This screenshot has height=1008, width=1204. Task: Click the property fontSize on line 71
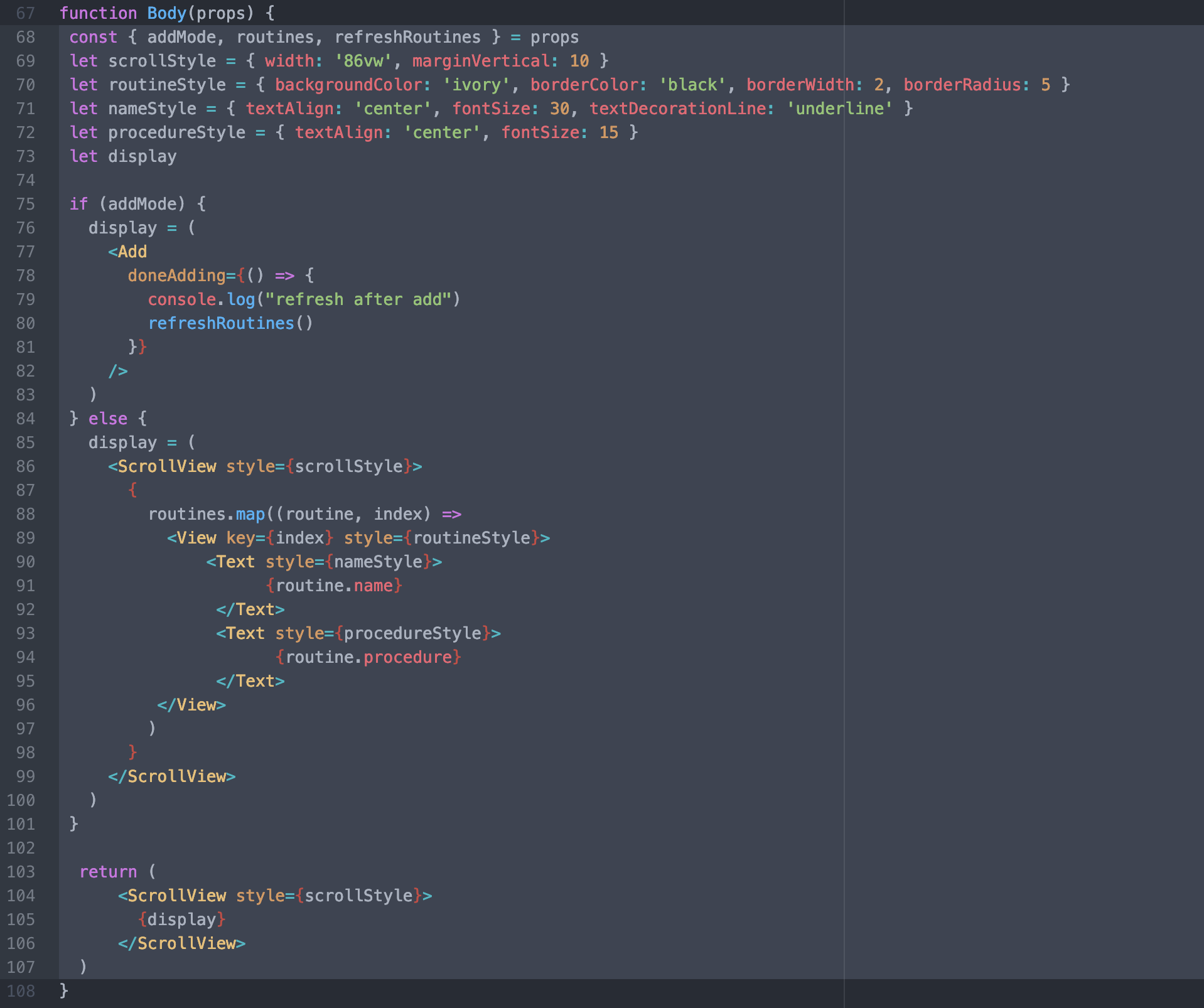click(492, 109)
